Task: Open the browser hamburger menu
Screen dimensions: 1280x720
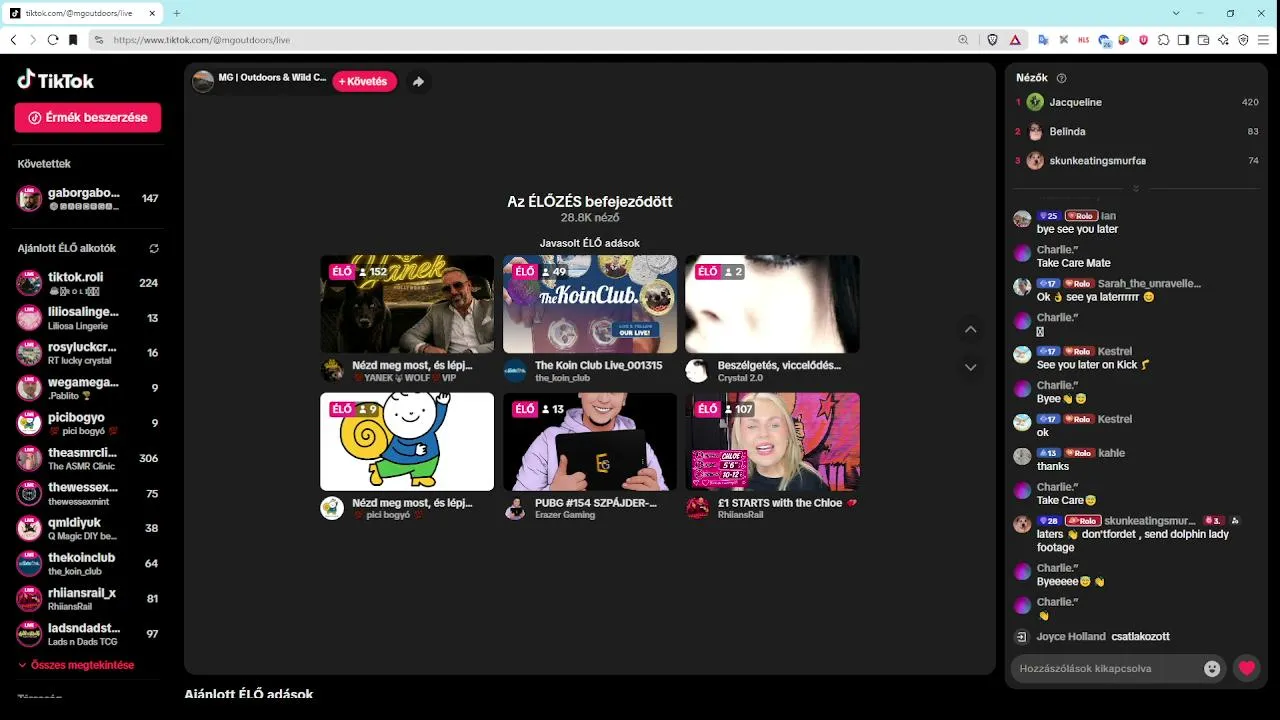Action: point(1264,40)
